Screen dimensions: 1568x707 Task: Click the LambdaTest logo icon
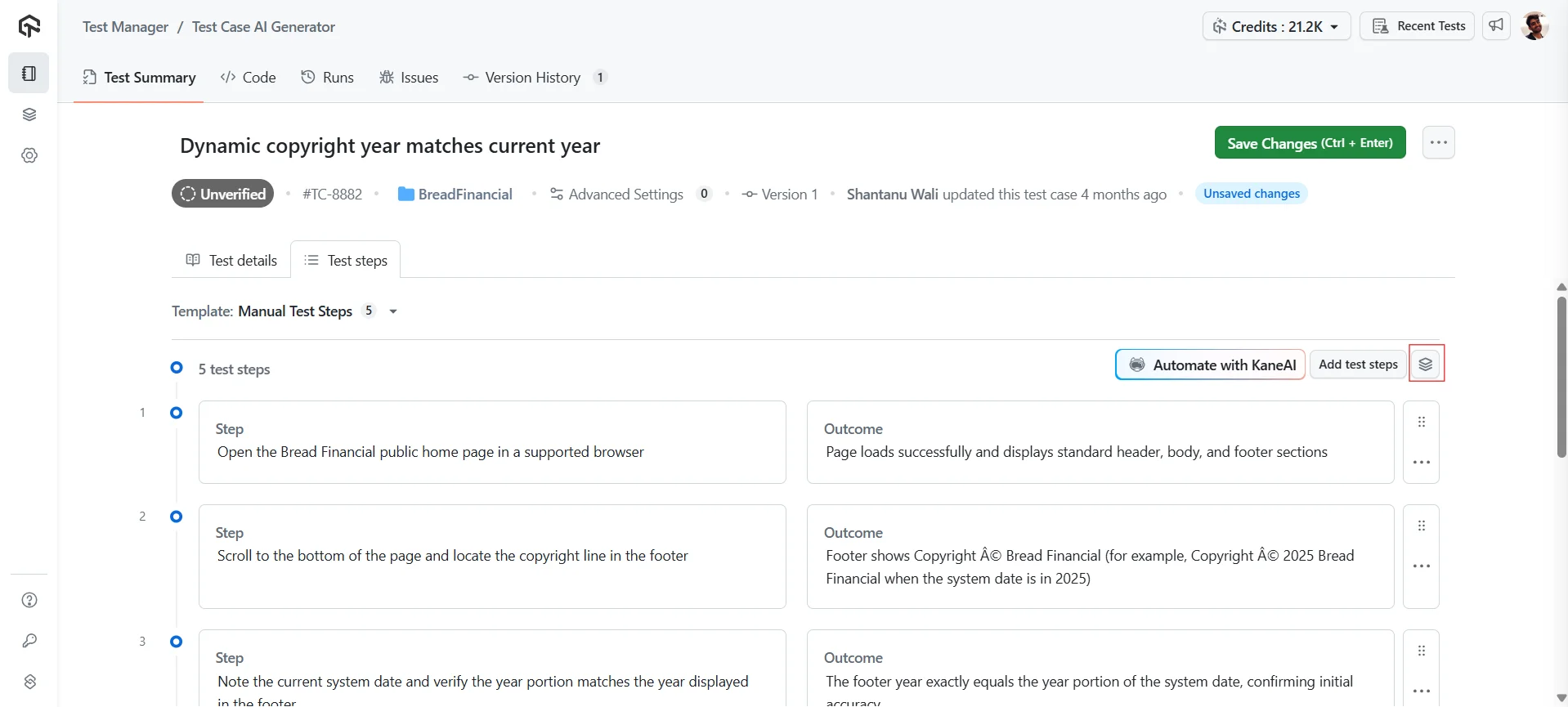[29, 27]
